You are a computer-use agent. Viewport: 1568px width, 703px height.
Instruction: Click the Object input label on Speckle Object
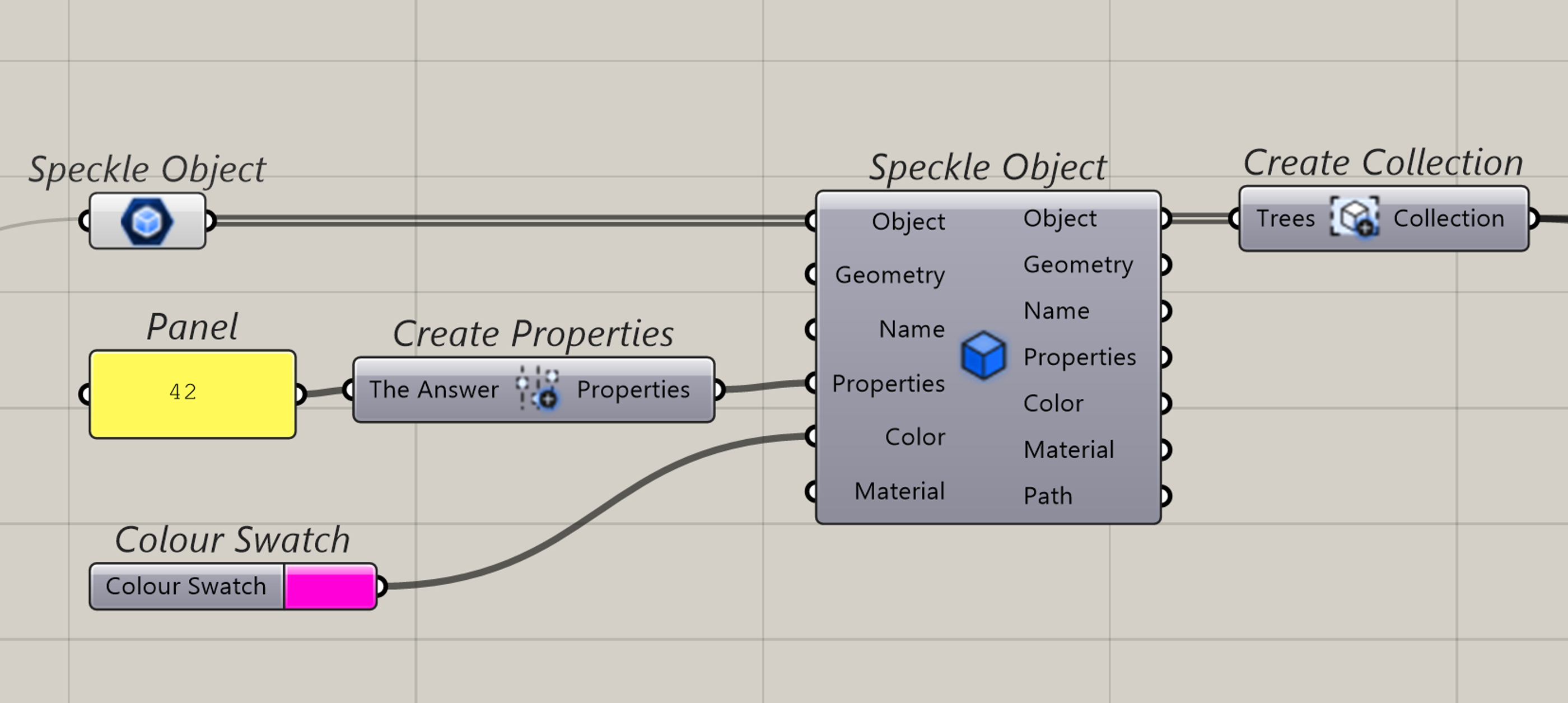[x=908, y=222]
